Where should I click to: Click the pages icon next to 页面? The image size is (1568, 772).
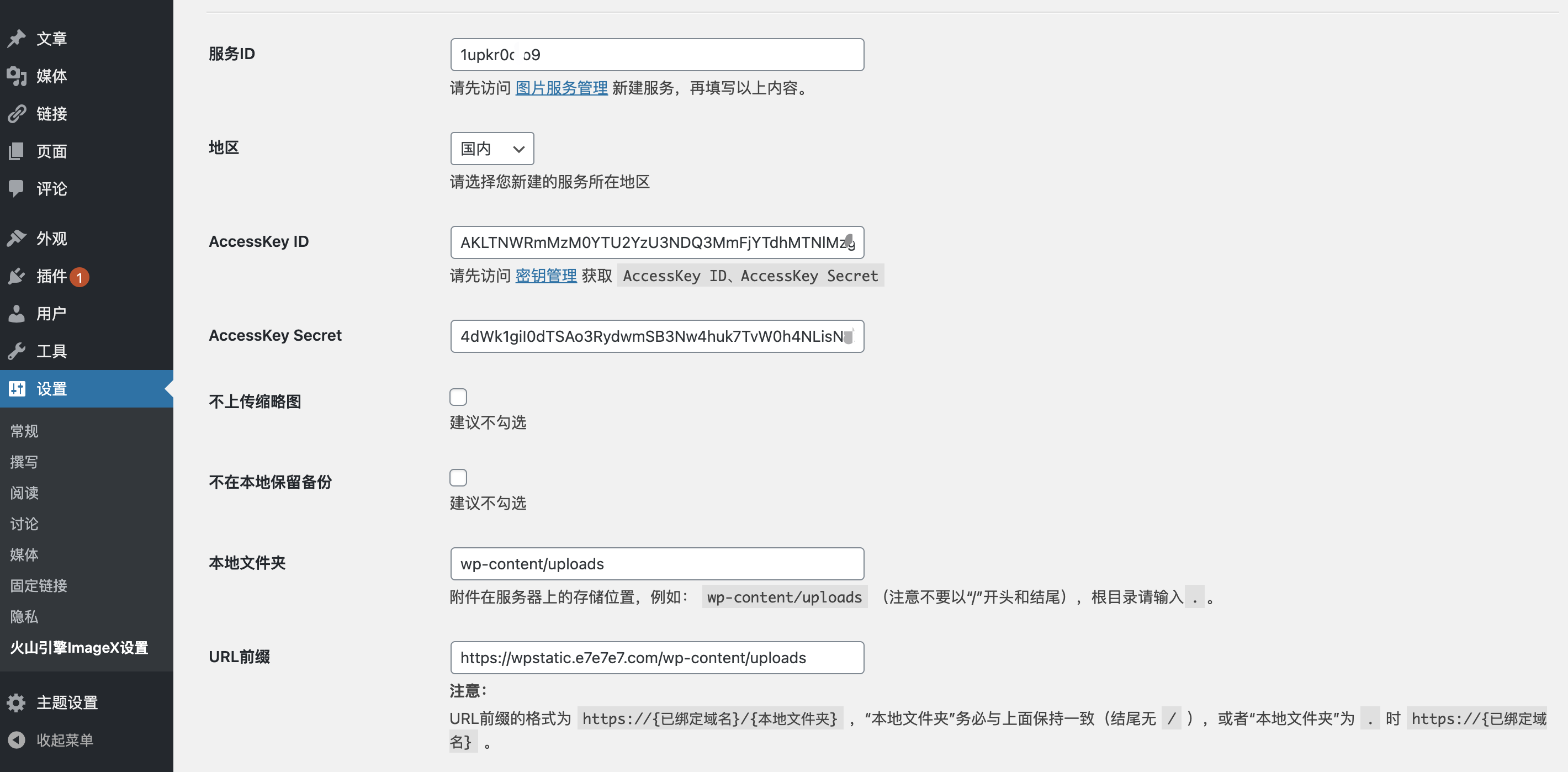coord(17,151)
